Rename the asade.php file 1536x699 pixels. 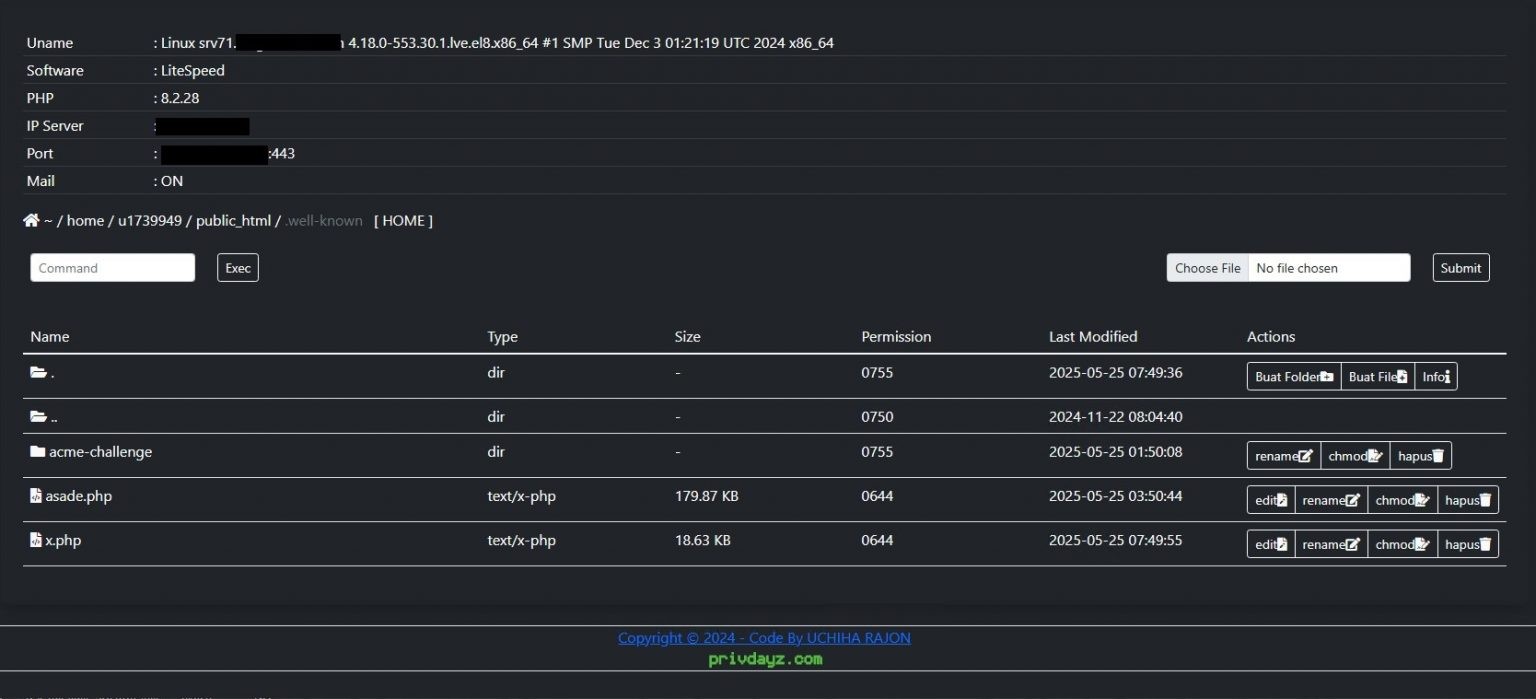1331,500
